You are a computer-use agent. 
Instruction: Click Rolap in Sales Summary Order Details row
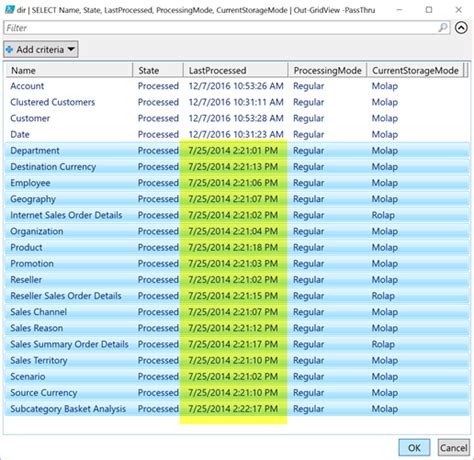point(383,344)
